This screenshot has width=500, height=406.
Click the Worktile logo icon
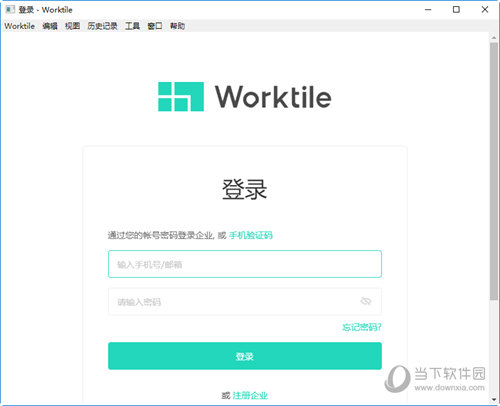click(181, 96)
